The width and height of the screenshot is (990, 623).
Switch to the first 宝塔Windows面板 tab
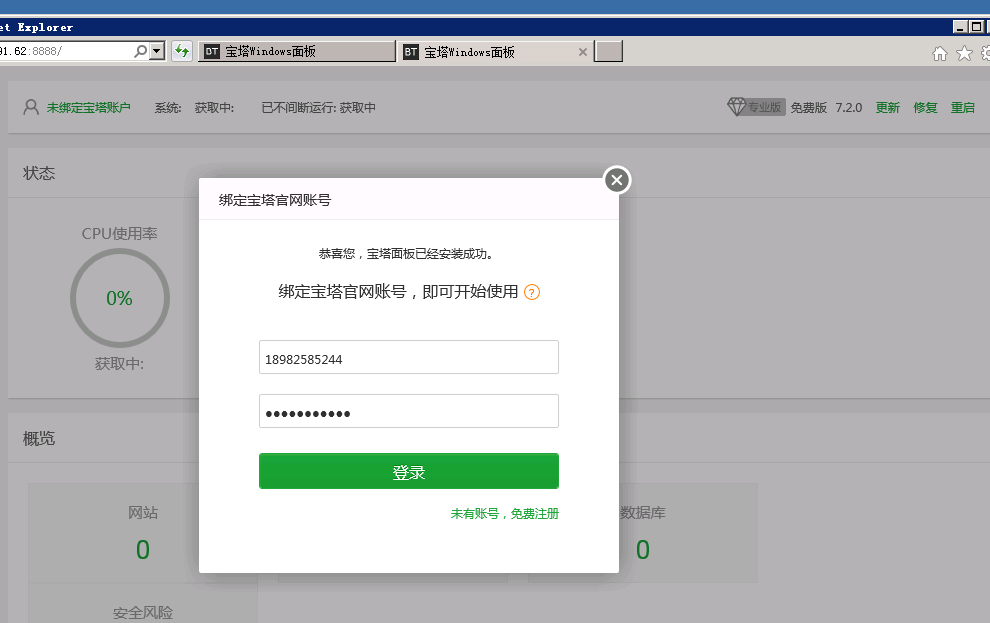point(297,52)
